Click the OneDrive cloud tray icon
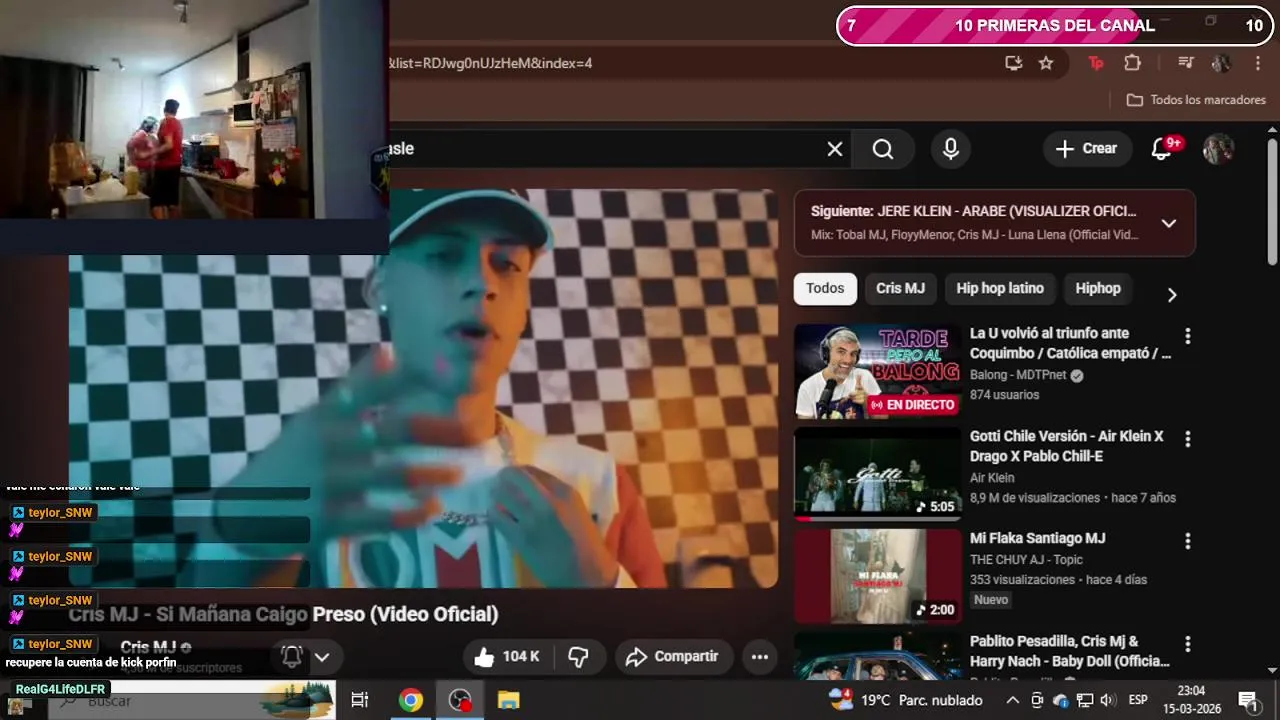The image size is (1280, 720). click(x=1061, y=700)
